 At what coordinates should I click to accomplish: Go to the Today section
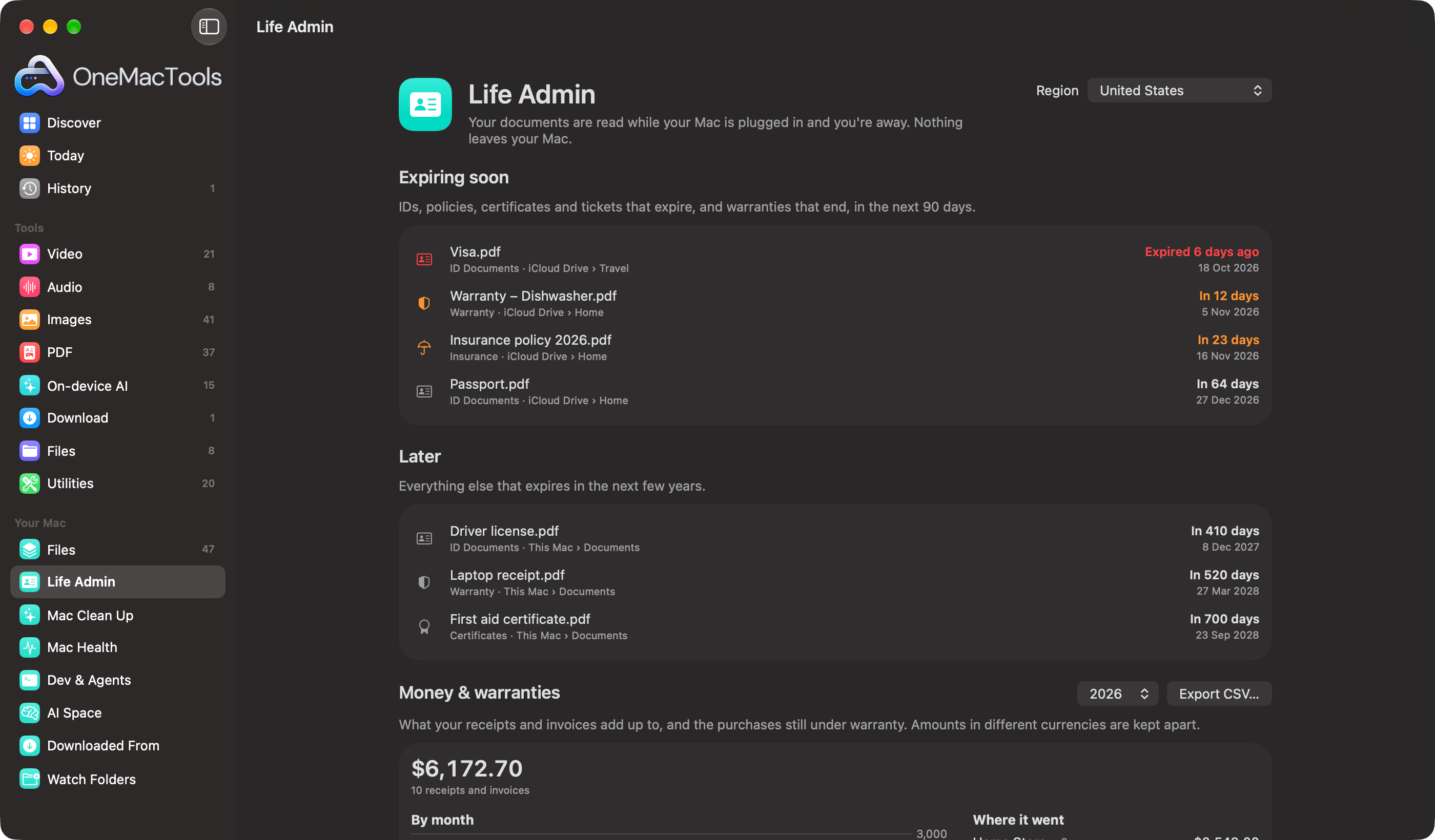[118, 155]
